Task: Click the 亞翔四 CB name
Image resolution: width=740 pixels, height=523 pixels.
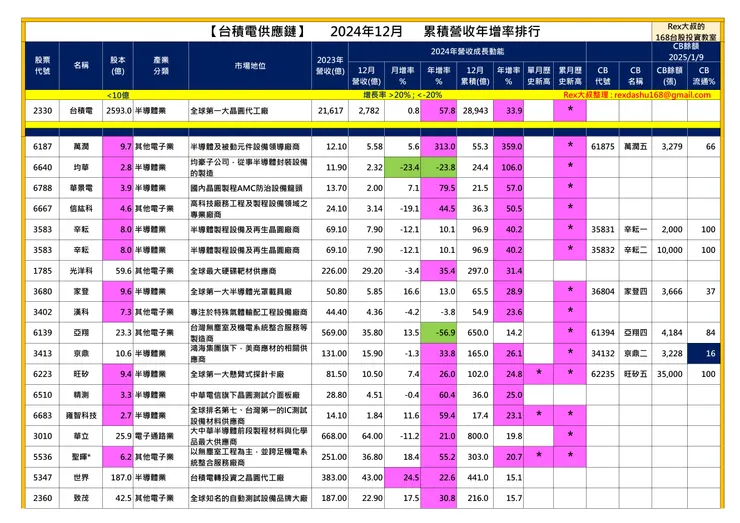Action: pos(635,332)
